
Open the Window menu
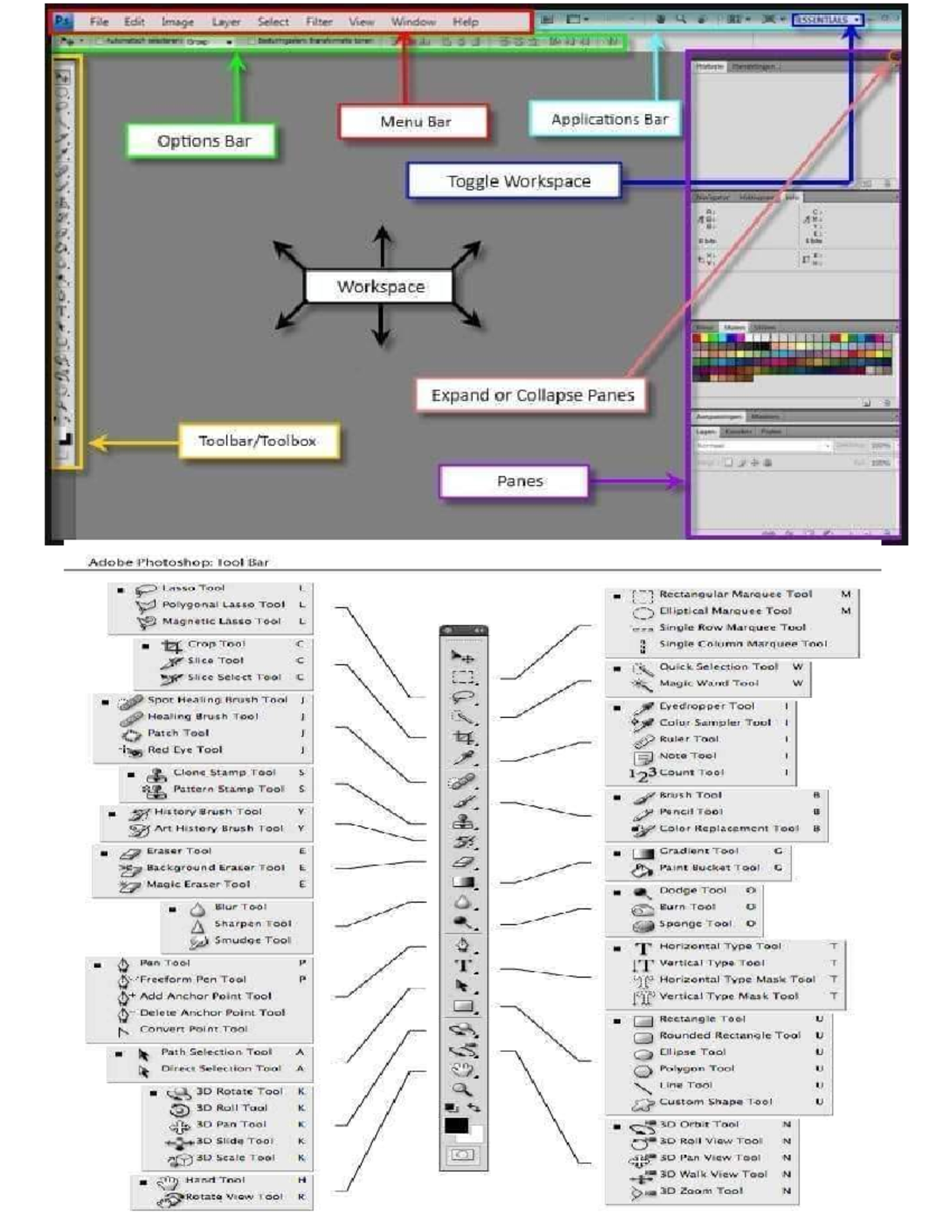coord(413,21)
